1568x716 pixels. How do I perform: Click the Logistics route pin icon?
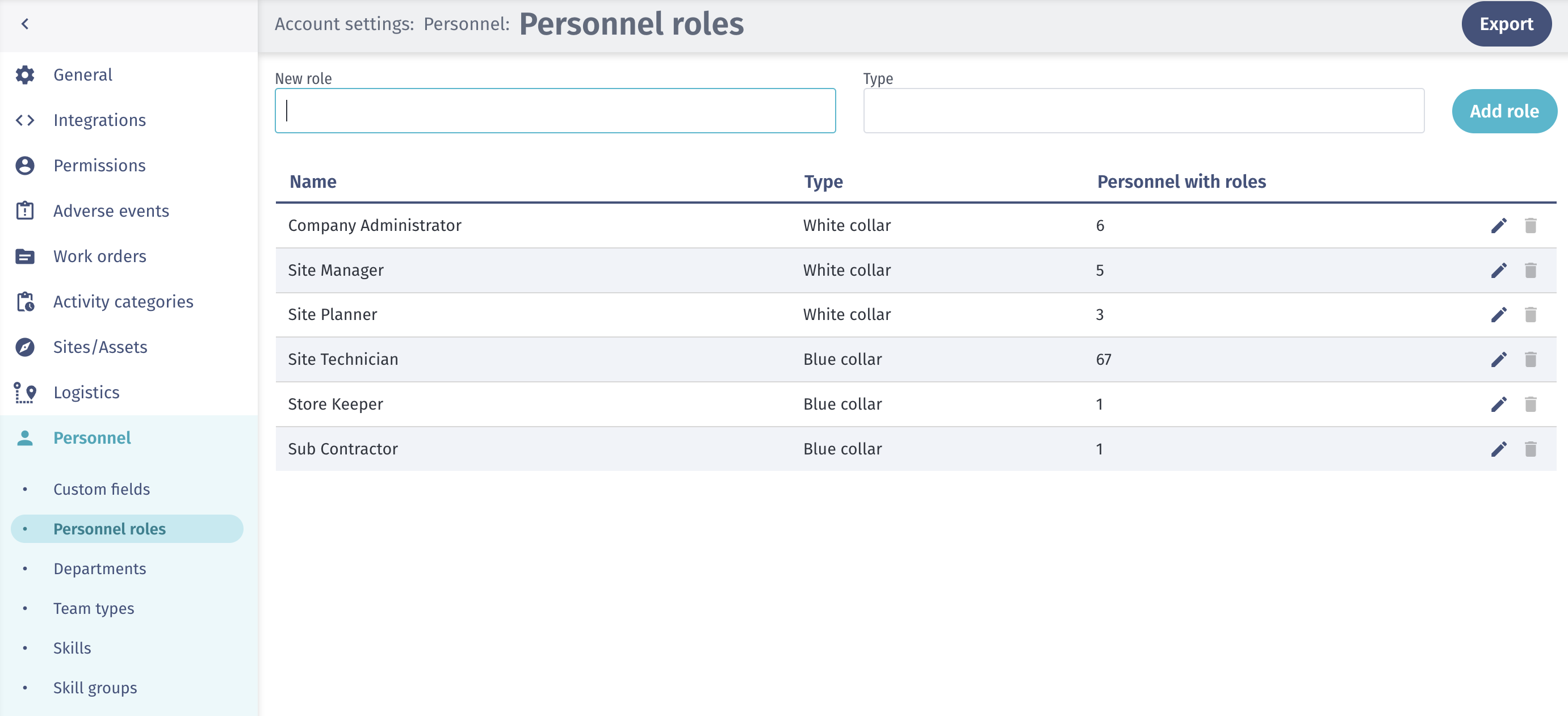tap(25, 393)
